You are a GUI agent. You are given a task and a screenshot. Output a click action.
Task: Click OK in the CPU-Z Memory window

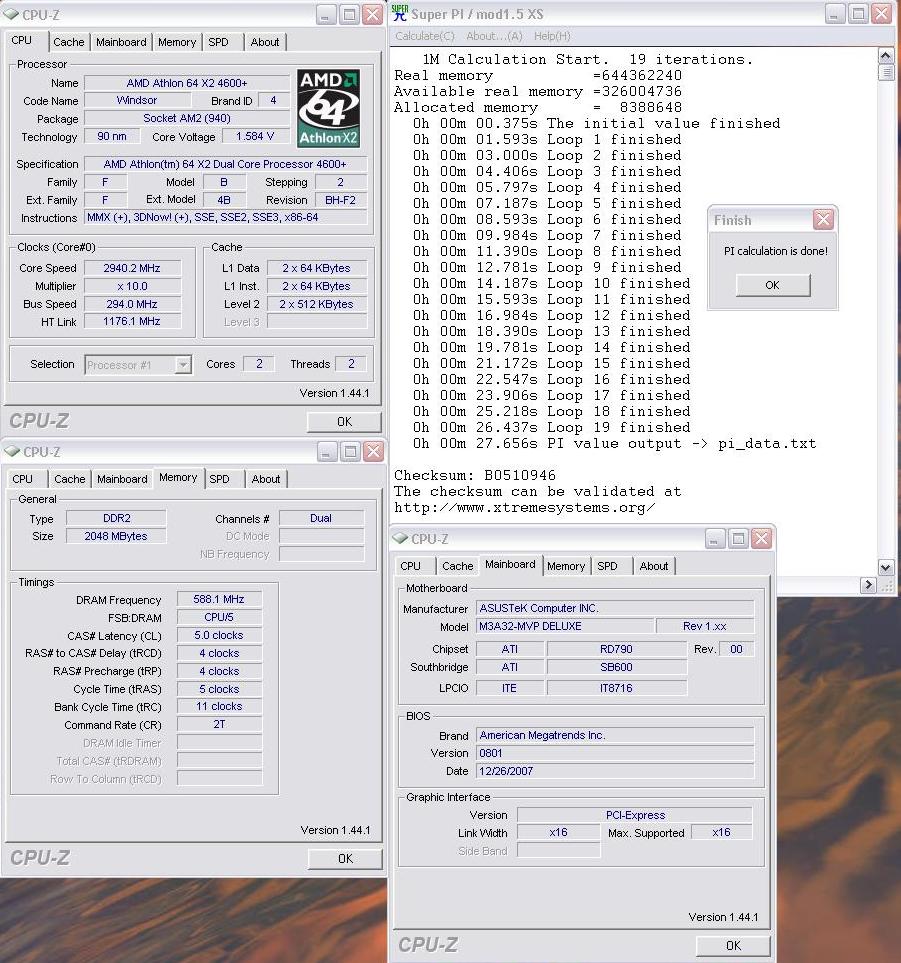(x=345, y=859)
